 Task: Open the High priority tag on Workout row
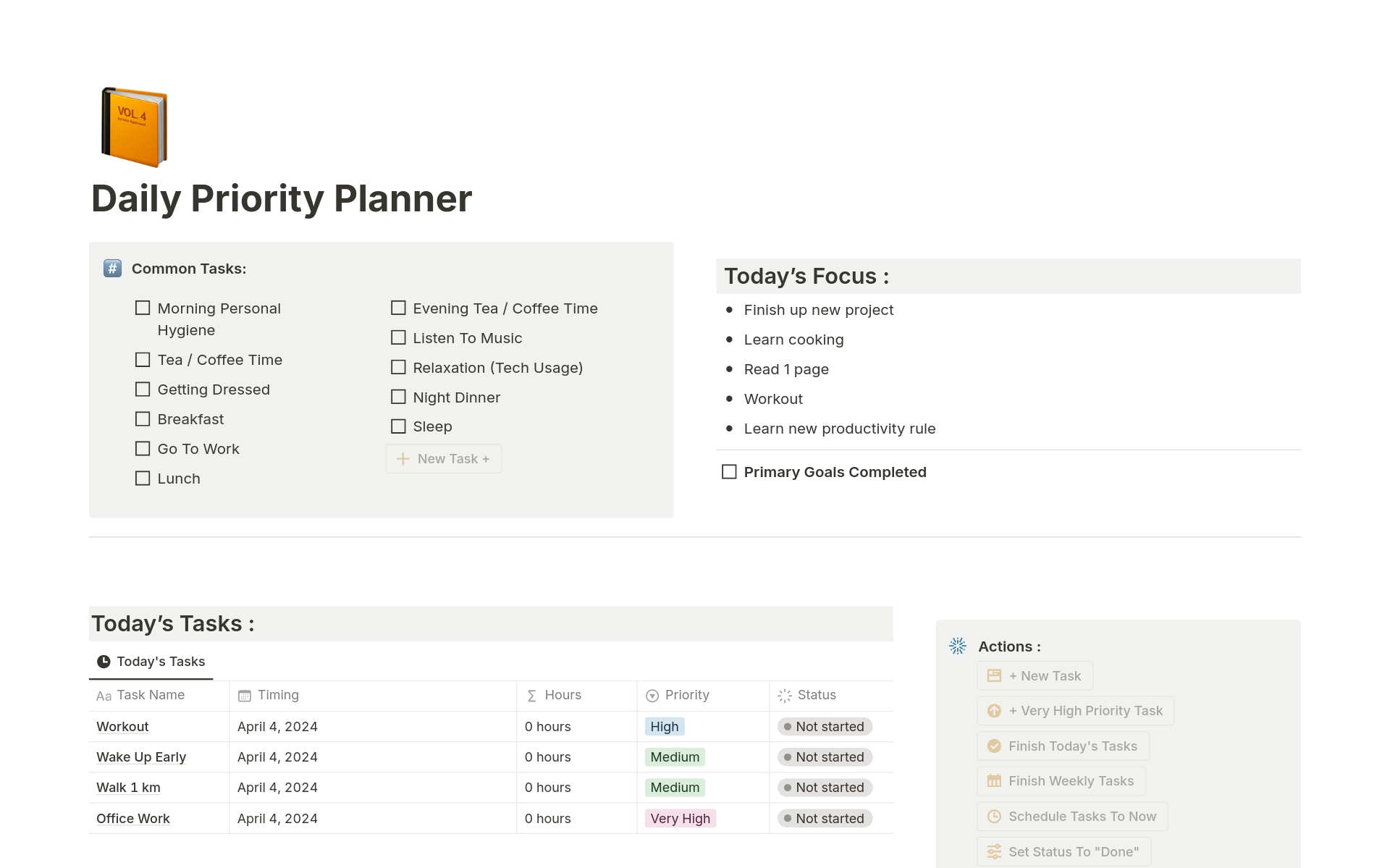(x=664, y=726)
